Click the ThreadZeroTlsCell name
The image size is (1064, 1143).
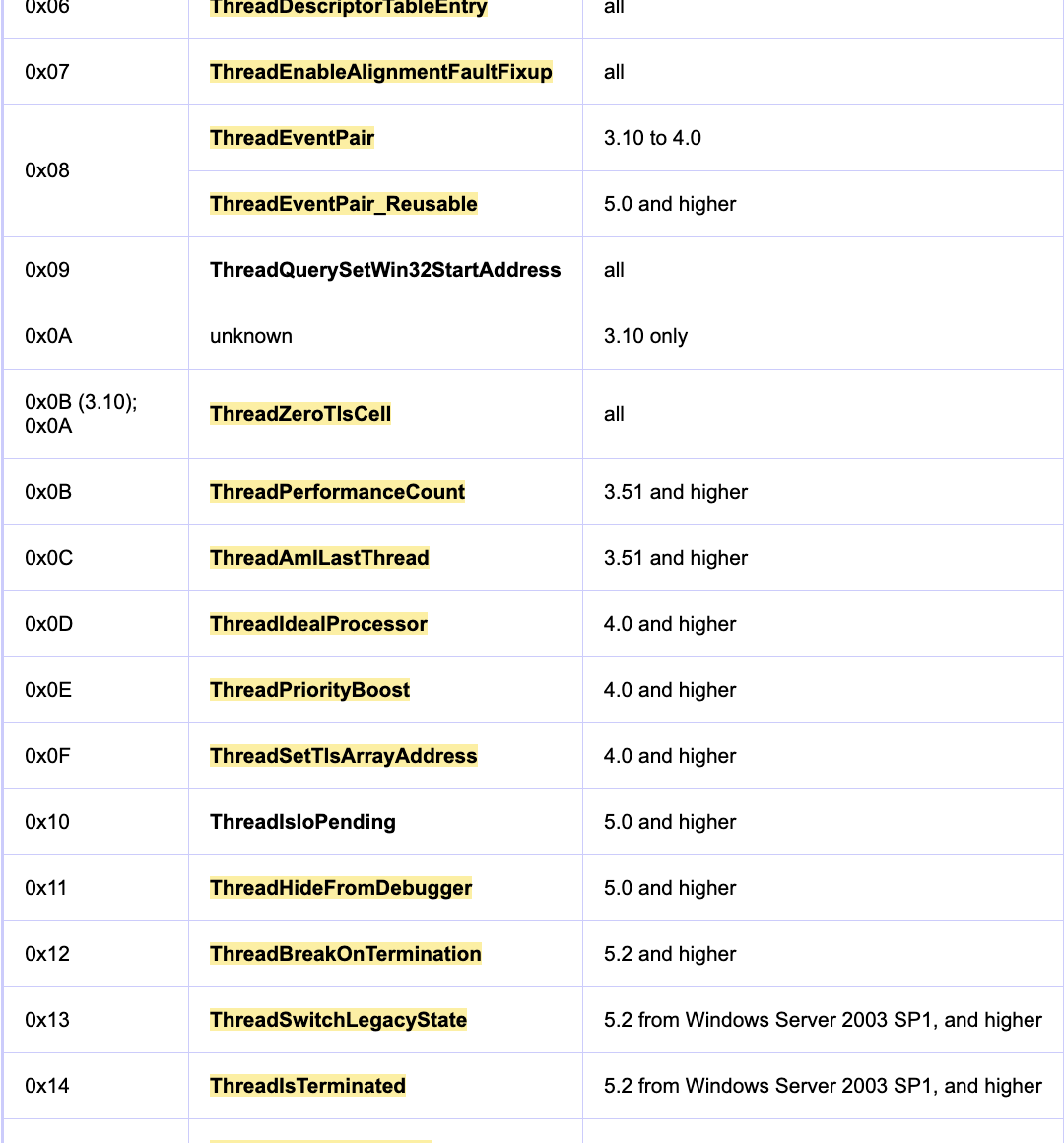pyautogui.click(x=300, y=414)
